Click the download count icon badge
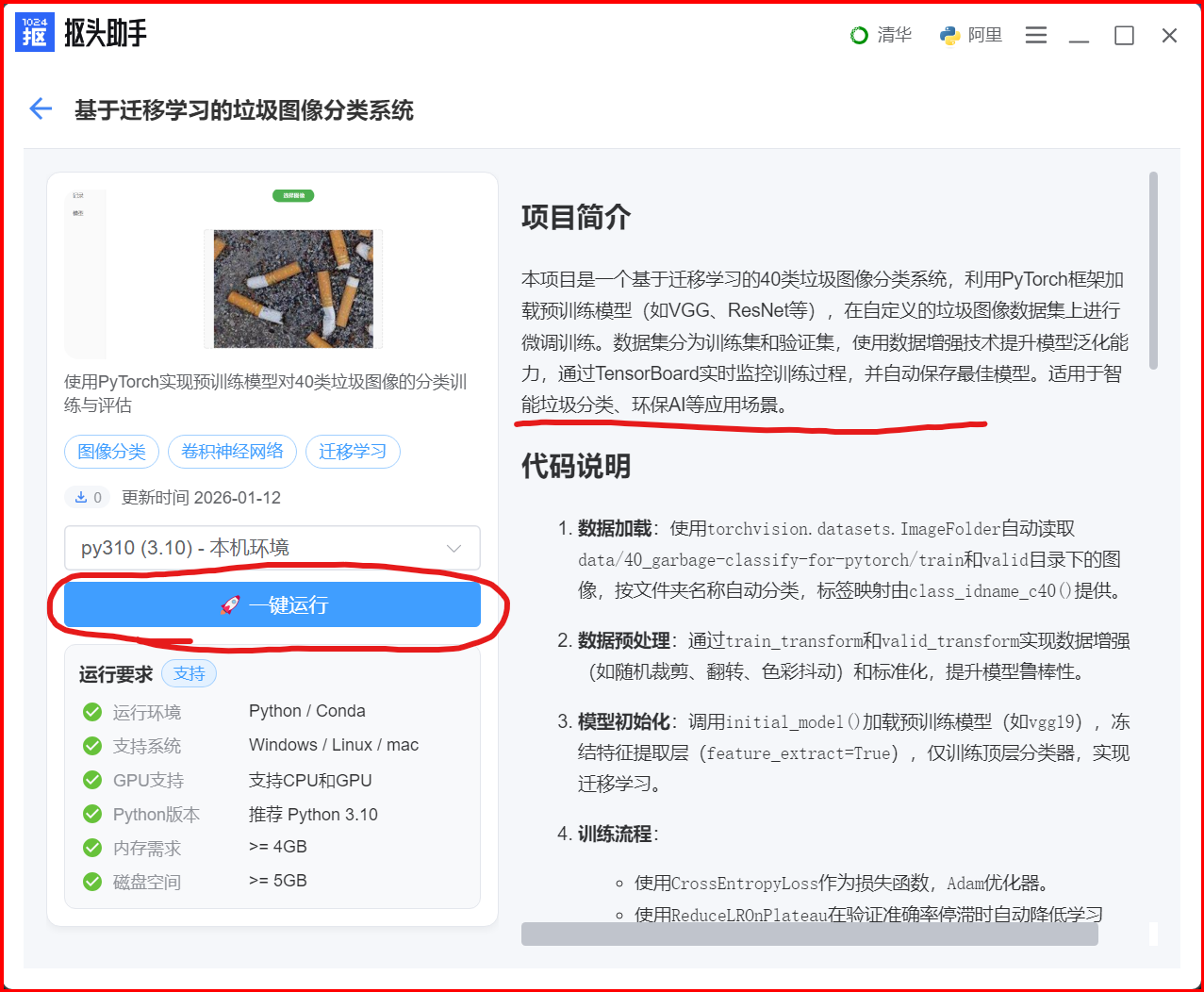This screenshot has height=992, width=1204. [x=88, y=497]
